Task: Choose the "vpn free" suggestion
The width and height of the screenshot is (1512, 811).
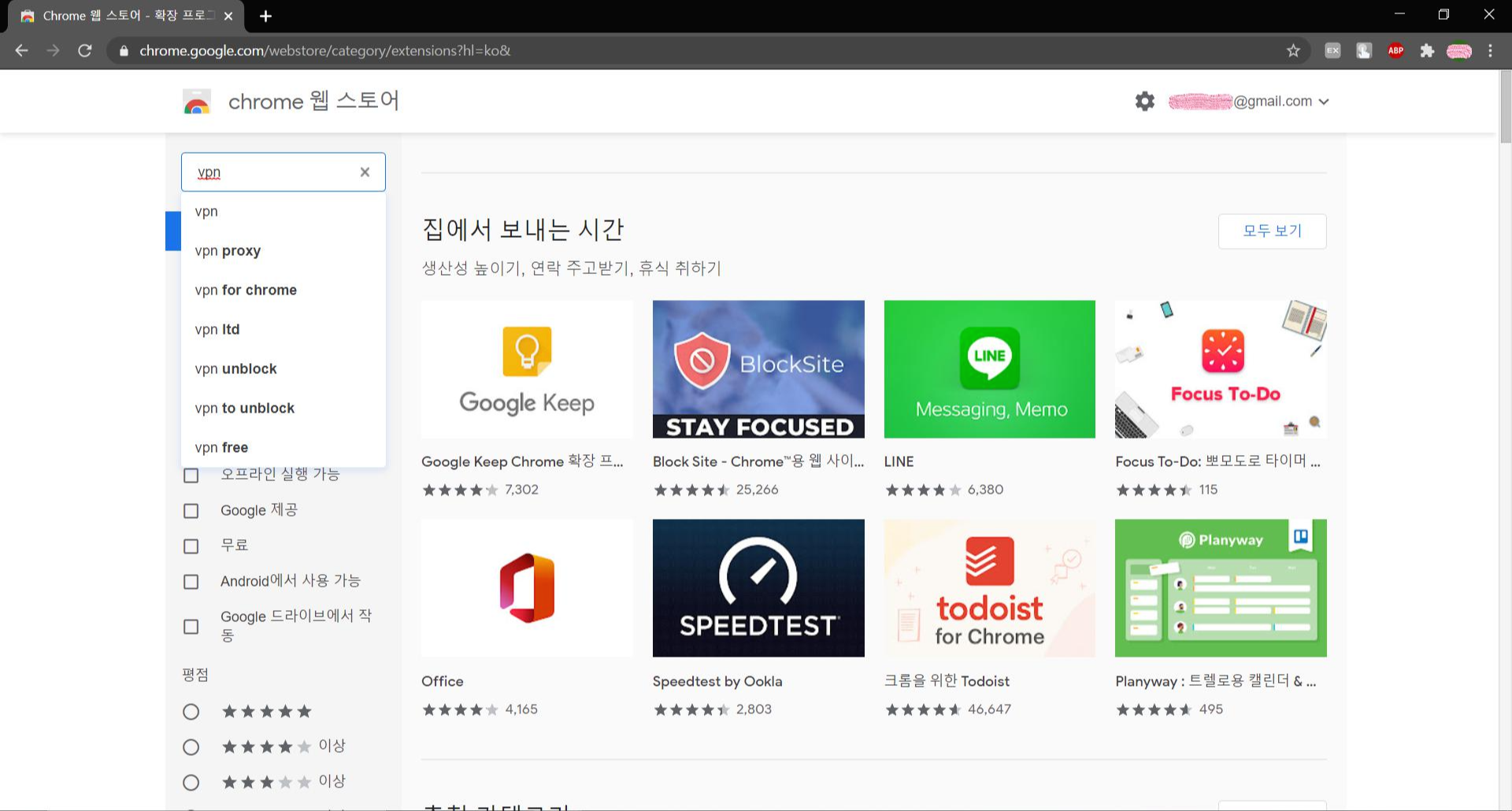Action: (283, 447)
